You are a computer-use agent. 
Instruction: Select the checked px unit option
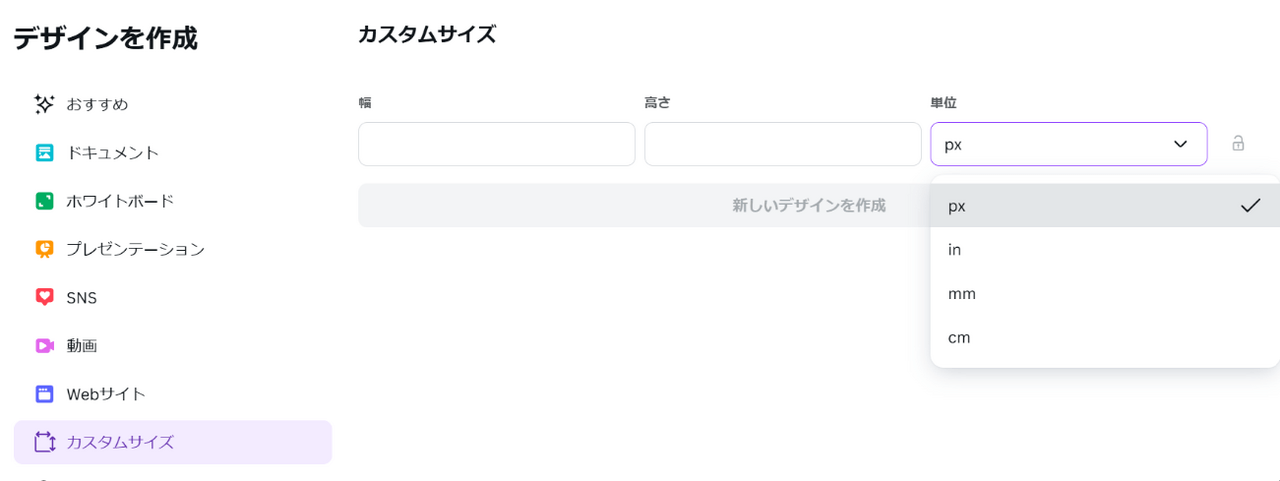click(1105, 206)
